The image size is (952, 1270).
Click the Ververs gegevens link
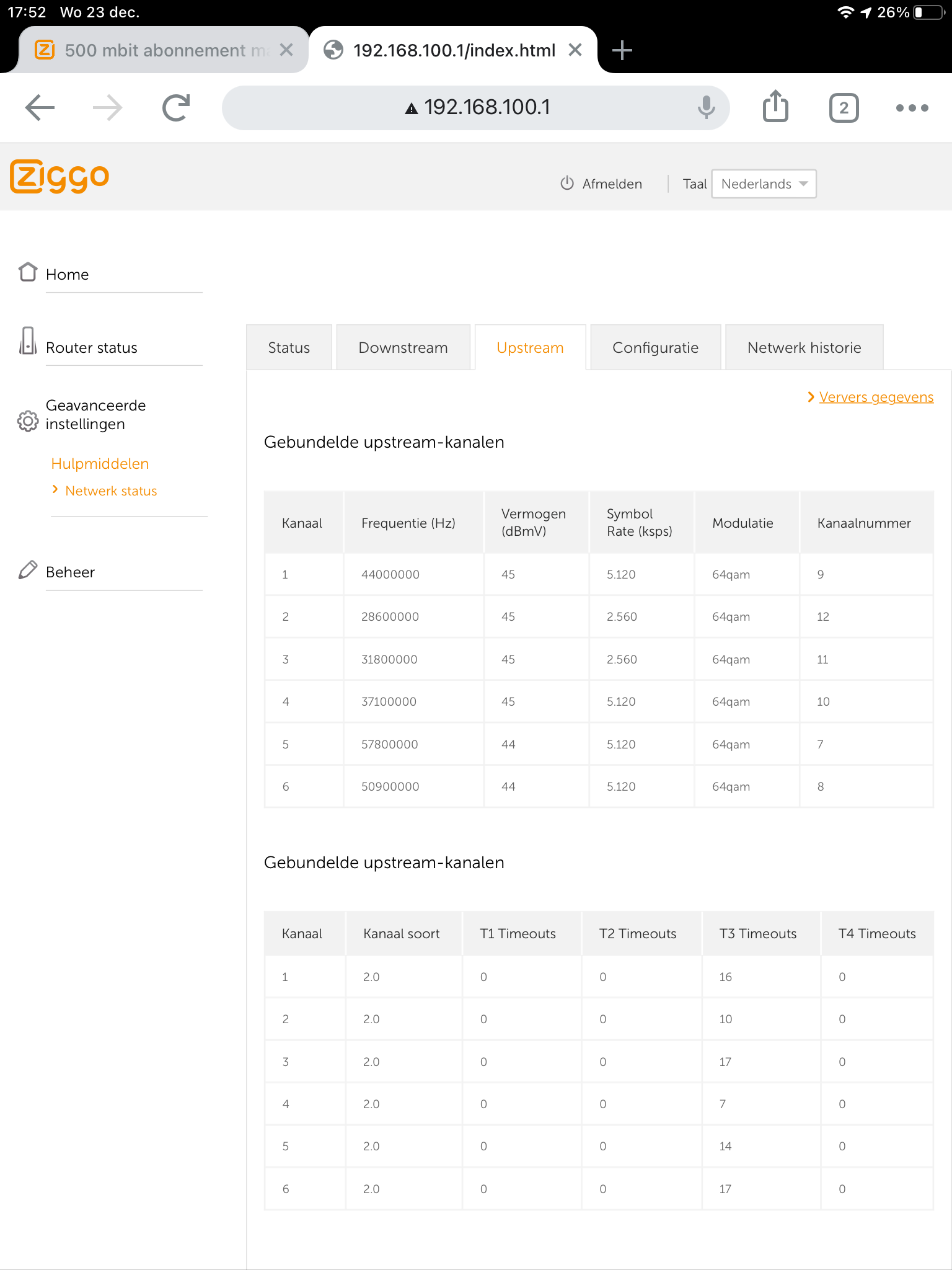[x=876, y=397]
